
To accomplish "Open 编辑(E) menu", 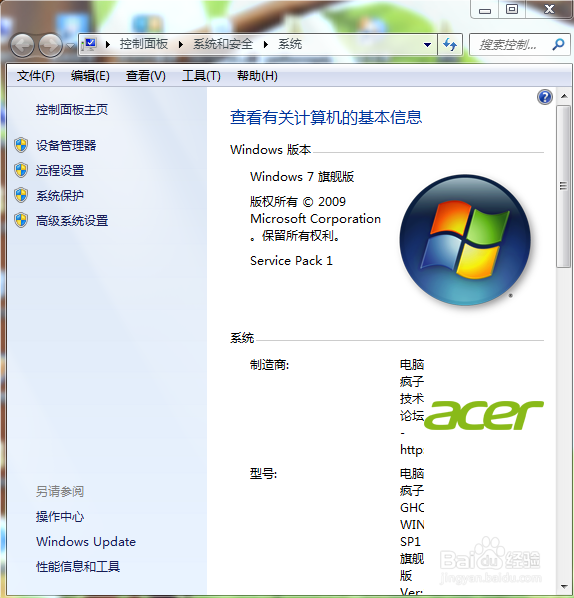I will click(x=90, y=76).
